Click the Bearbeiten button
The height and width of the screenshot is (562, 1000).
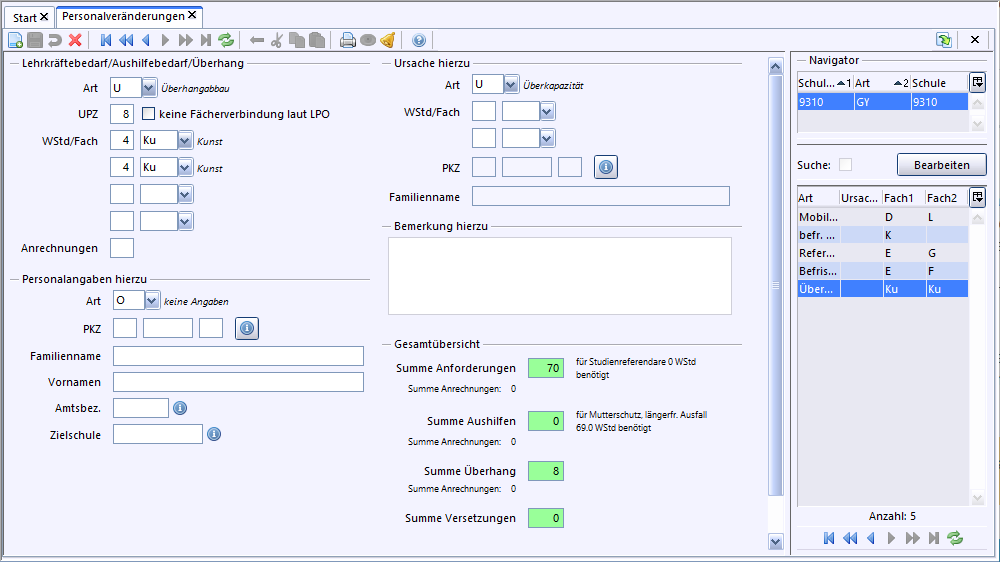click(x=941, y=164)
